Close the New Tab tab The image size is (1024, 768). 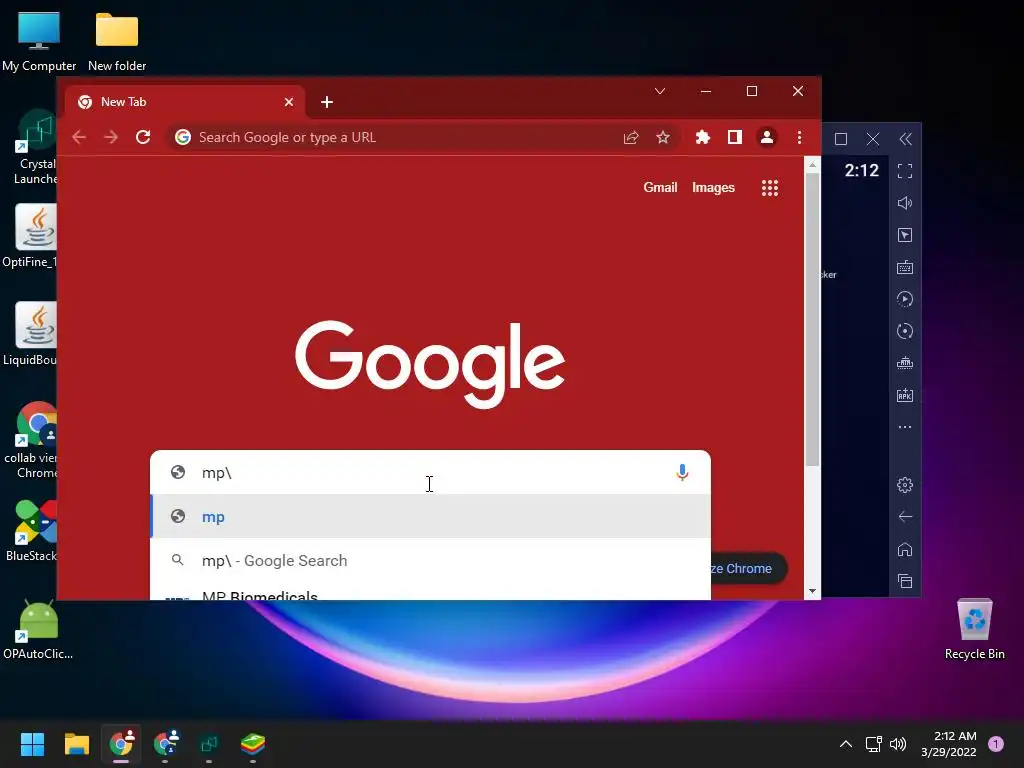289,102
